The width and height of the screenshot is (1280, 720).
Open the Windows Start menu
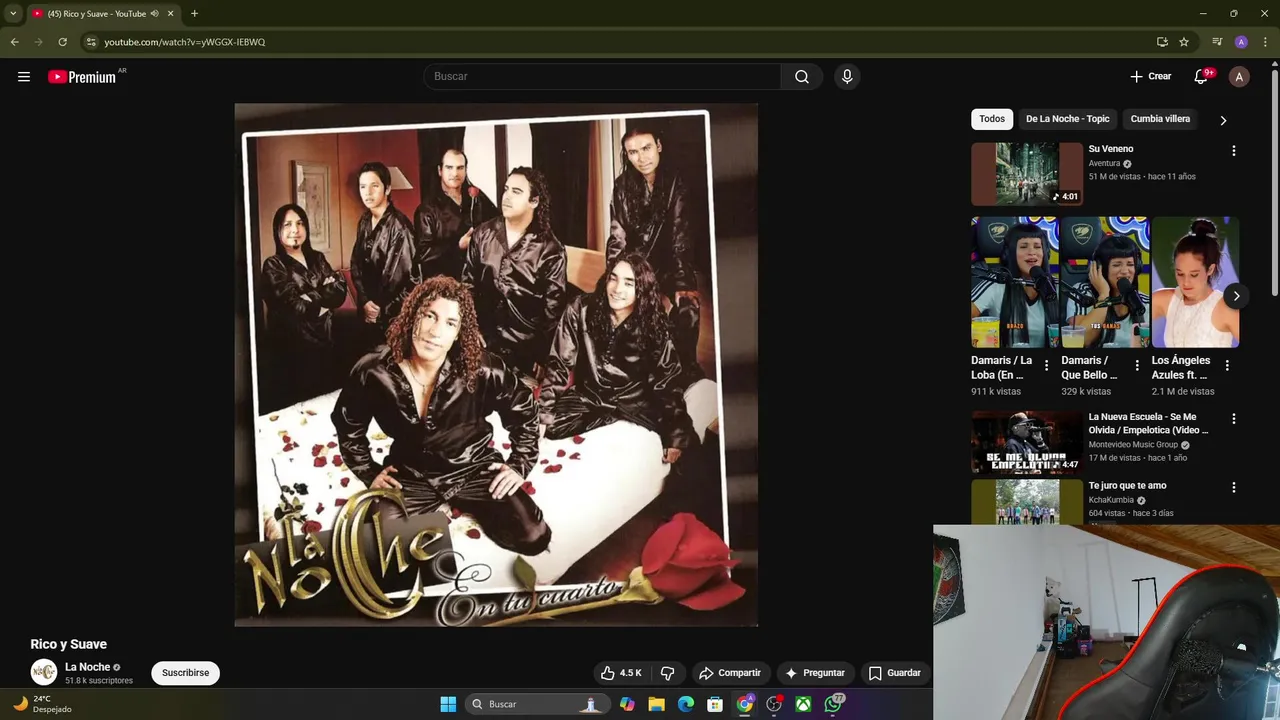pyautogui.click(x=448, y=704)
